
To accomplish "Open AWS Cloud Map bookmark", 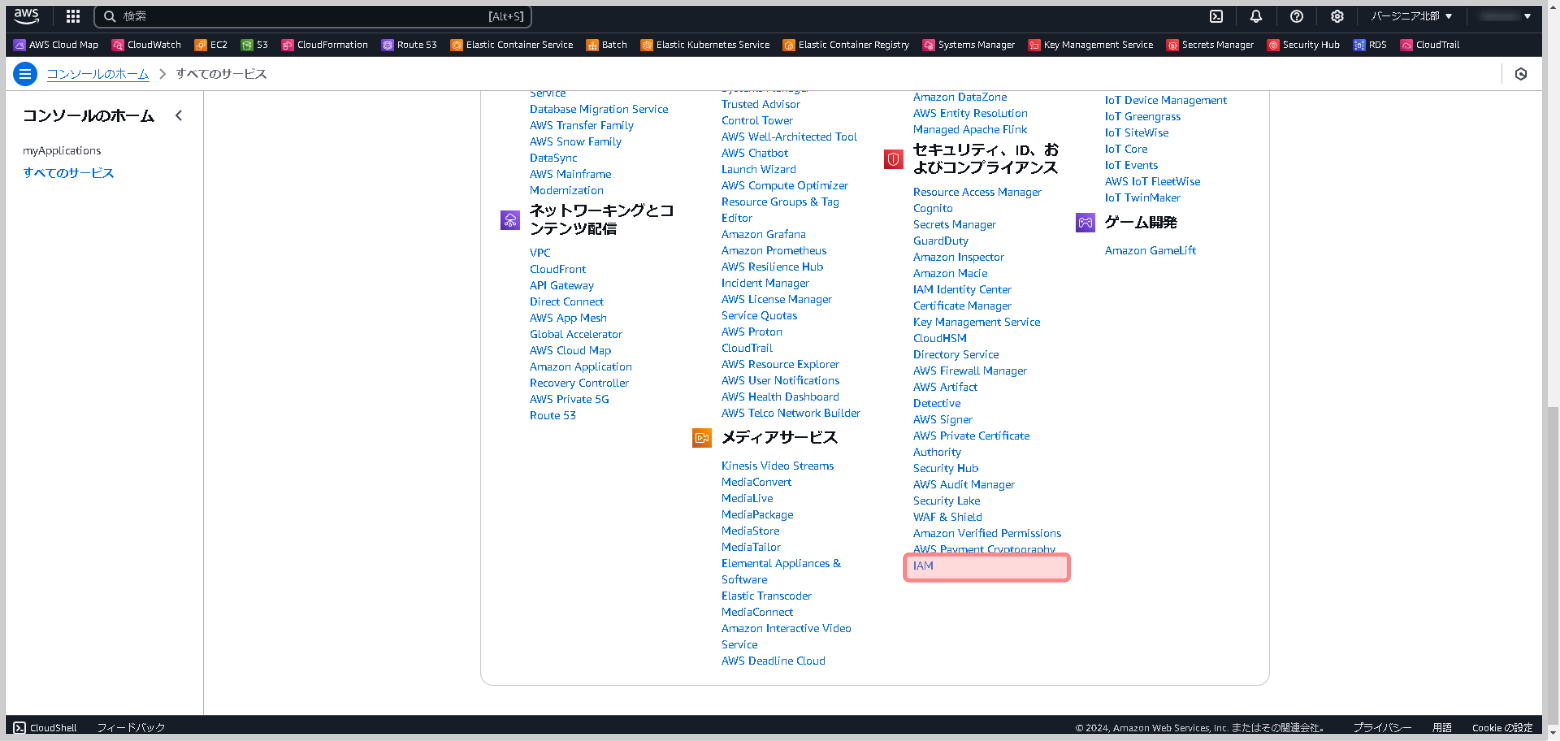I will pyautogui.click(x=56, y=45).
